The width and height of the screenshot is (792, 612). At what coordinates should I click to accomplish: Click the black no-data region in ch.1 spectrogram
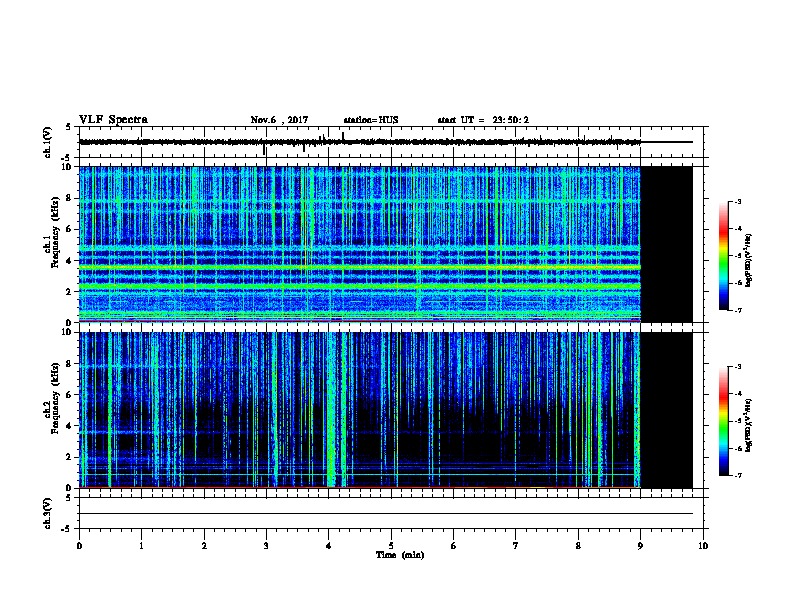pos(667,244)
